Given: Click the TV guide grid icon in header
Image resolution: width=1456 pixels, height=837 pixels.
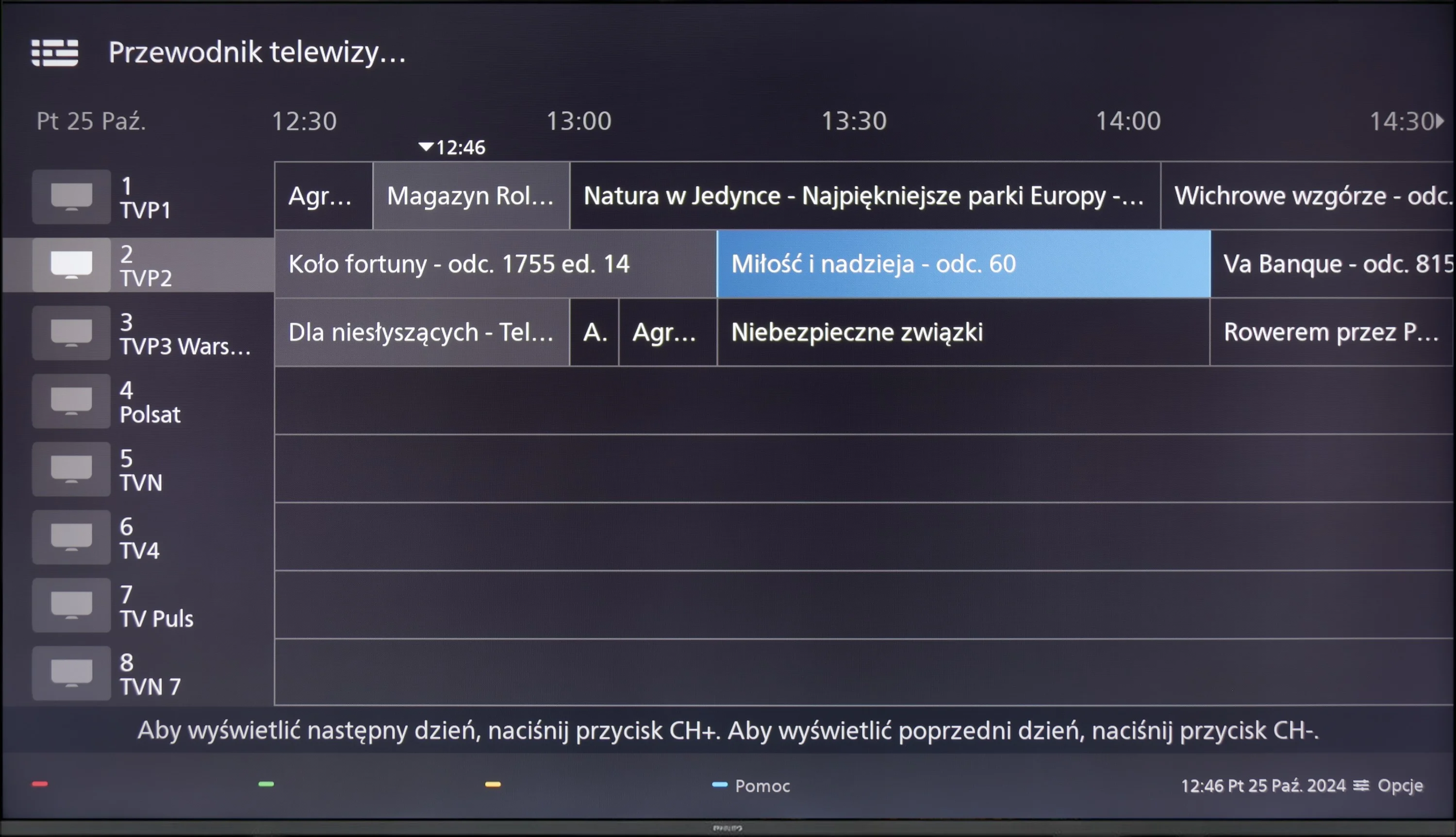Looking at the screenshot, I should (x=54, y=53).
